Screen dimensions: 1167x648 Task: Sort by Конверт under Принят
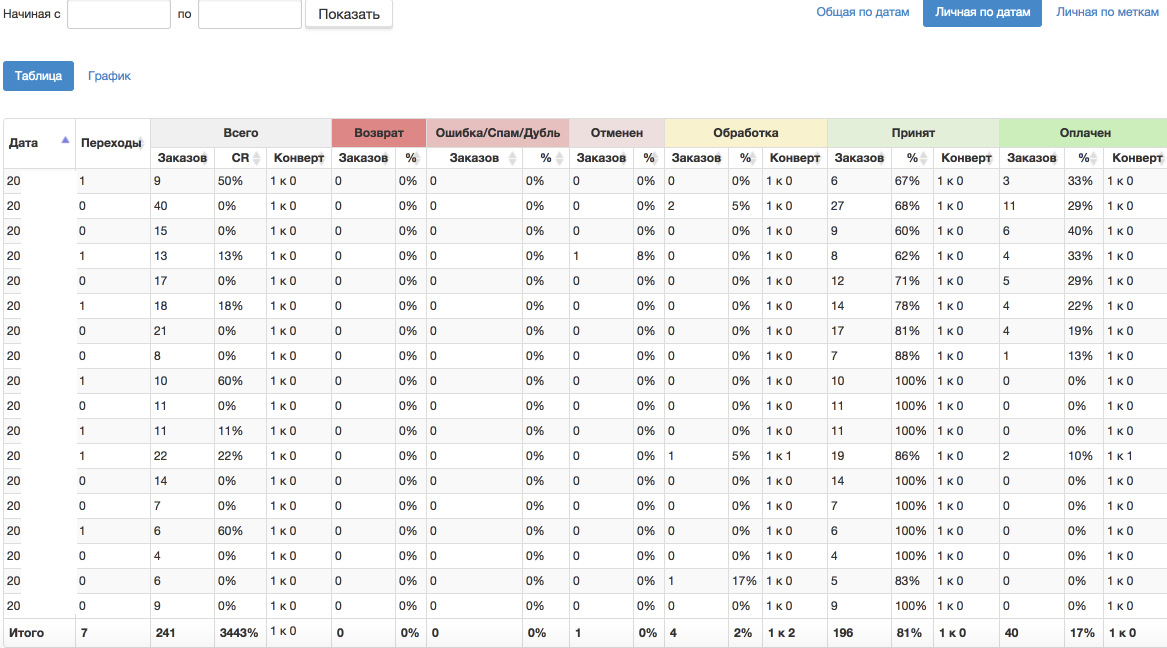(965, 158)
